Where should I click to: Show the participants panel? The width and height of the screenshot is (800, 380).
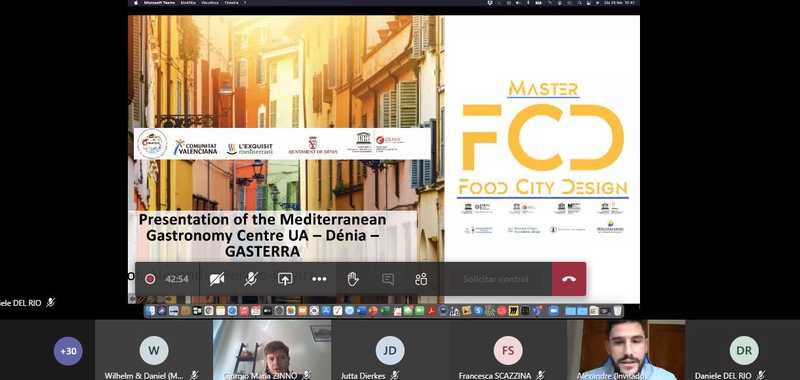421,279
